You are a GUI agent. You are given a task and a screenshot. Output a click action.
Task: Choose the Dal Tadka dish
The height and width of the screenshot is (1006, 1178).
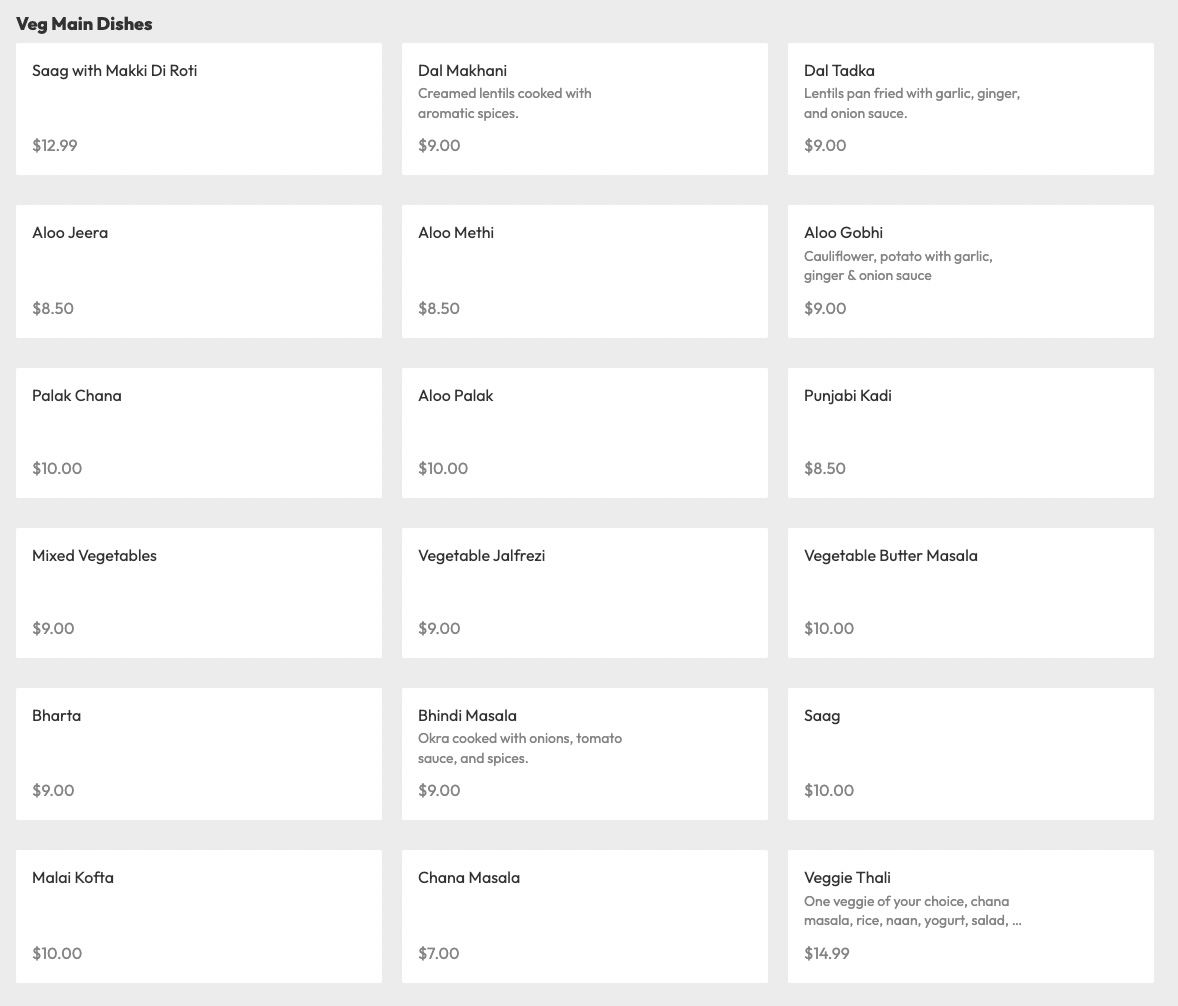coord(970,108)
